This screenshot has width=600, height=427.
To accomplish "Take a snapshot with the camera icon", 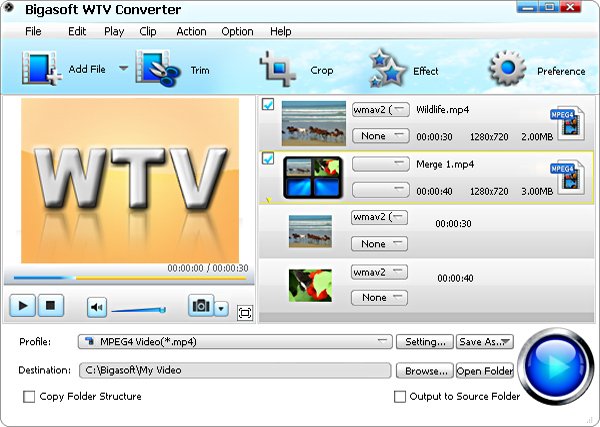I will pos(201,305).
